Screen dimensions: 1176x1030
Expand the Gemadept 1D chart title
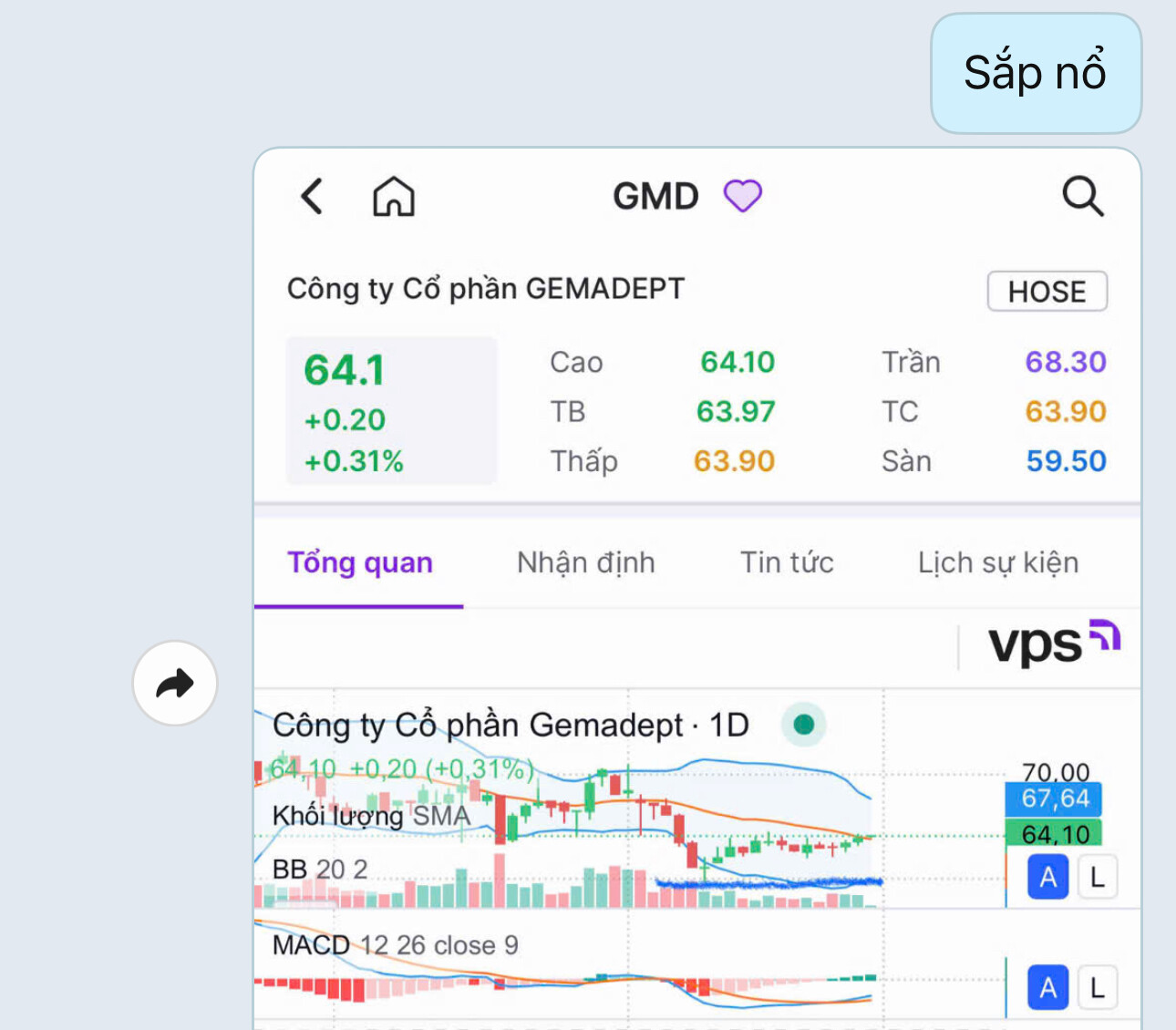coord(511,726)
